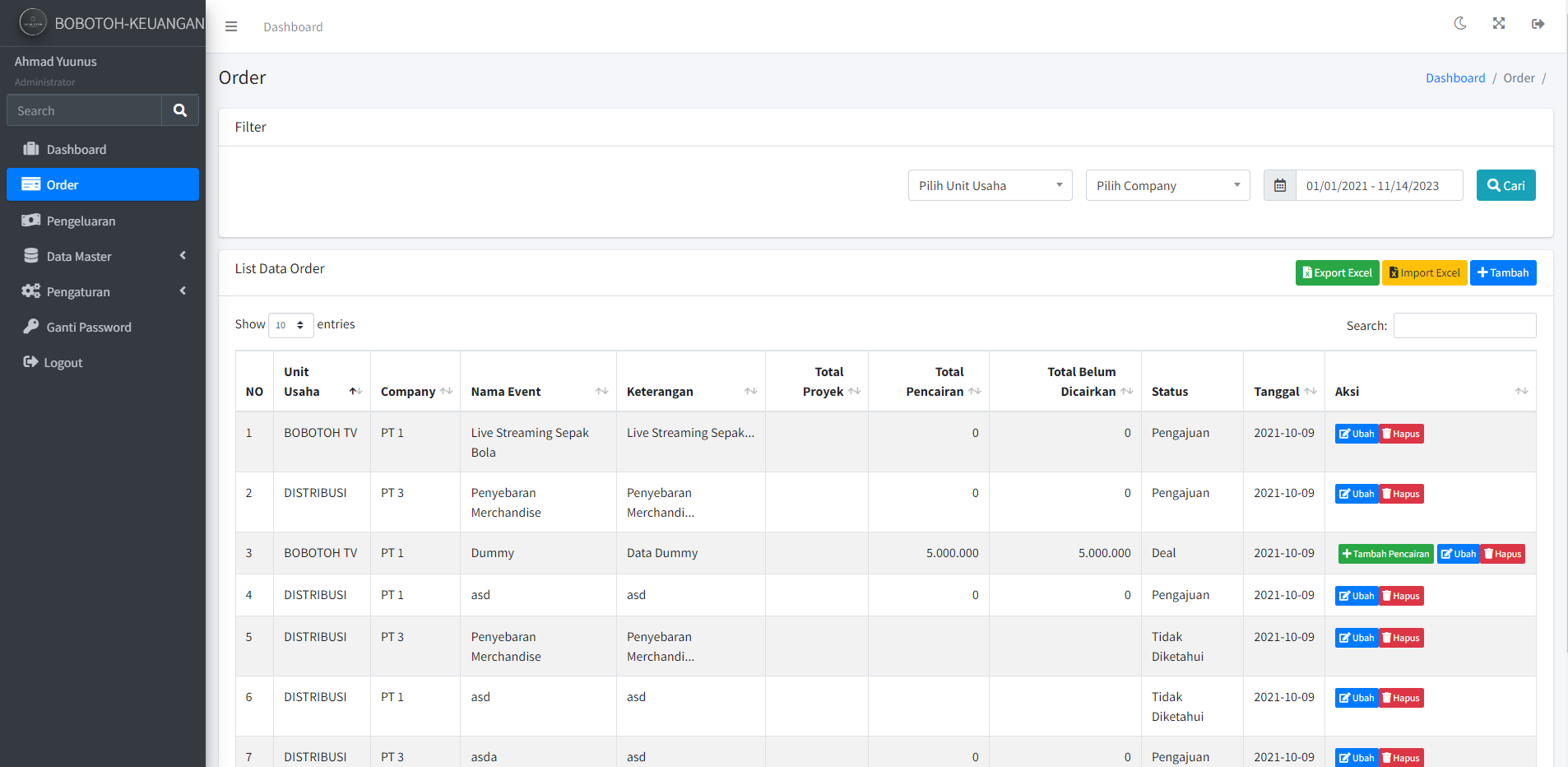This screenshot has height=767, width=1568.
Task: Toggle dark mode moon icon
Action: tap(1460, 24)
